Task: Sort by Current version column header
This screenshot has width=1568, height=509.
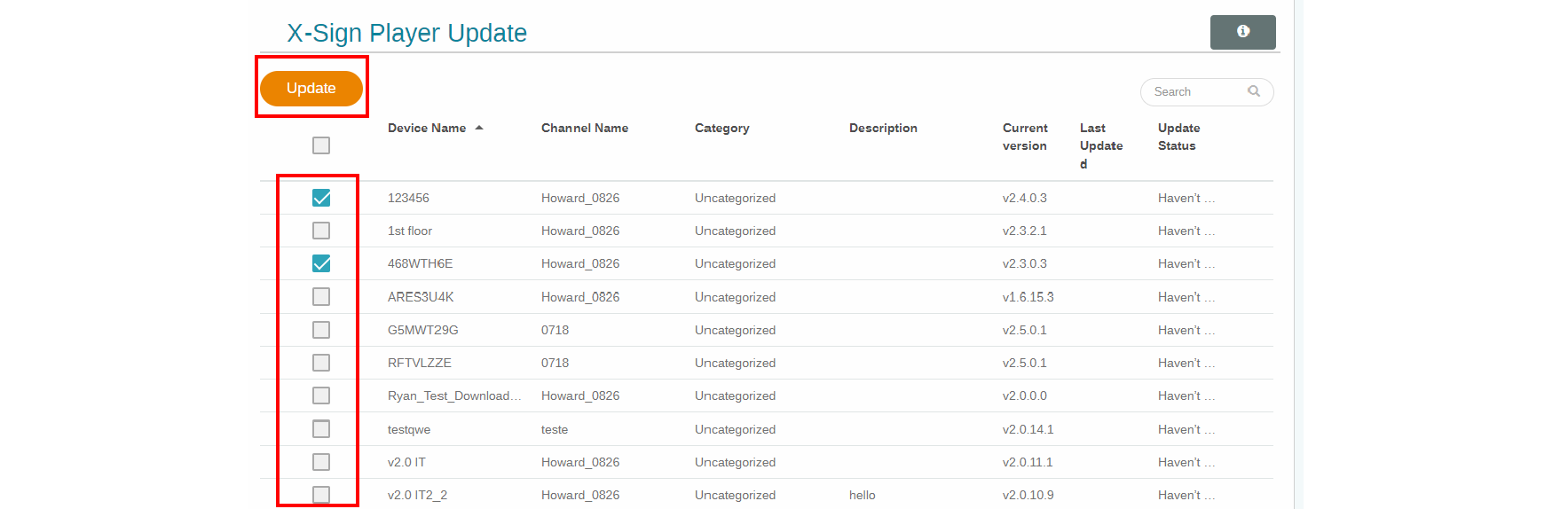Action: tap(1025, 137)
